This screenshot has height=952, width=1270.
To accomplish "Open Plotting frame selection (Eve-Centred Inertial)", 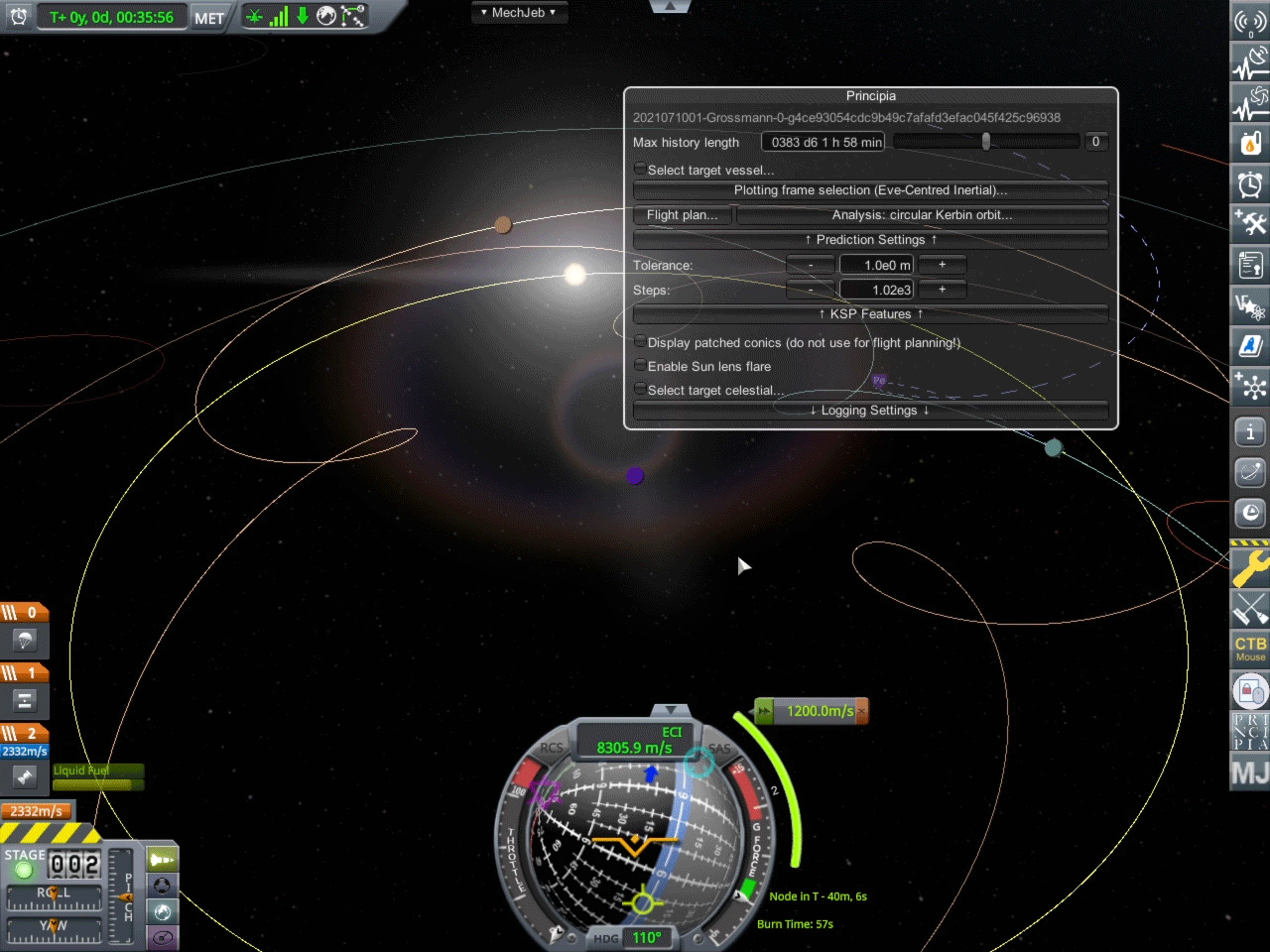I will [x=870, y=190].
